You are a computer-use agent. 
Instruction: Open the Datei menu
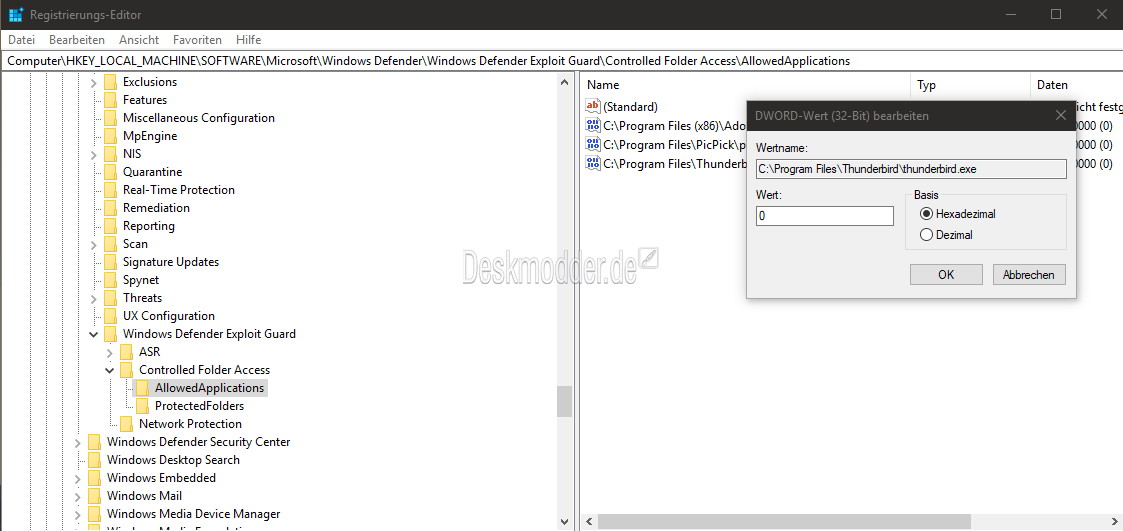21,39
